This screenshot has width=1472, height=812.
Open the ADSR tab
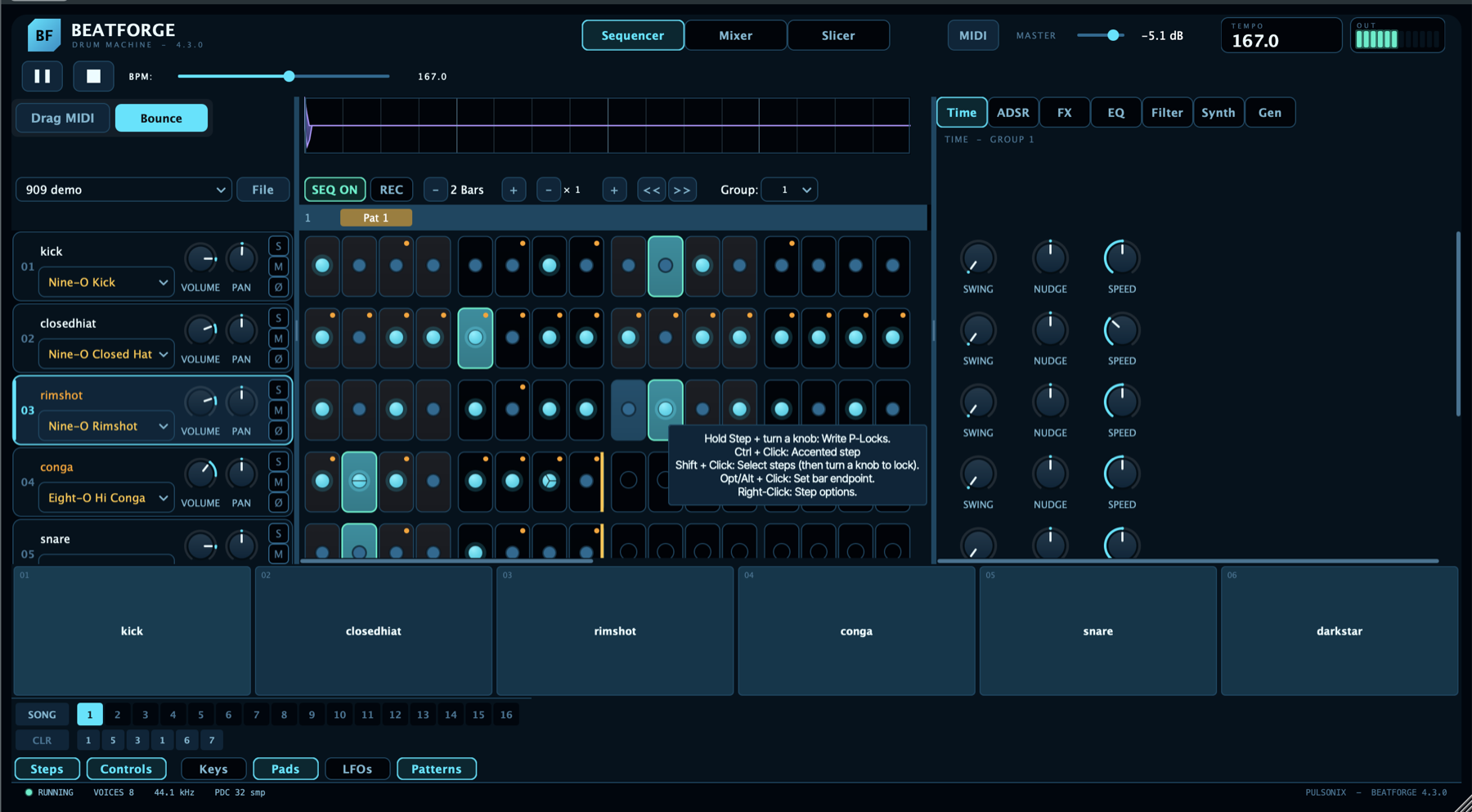[x=1012, y=113]
